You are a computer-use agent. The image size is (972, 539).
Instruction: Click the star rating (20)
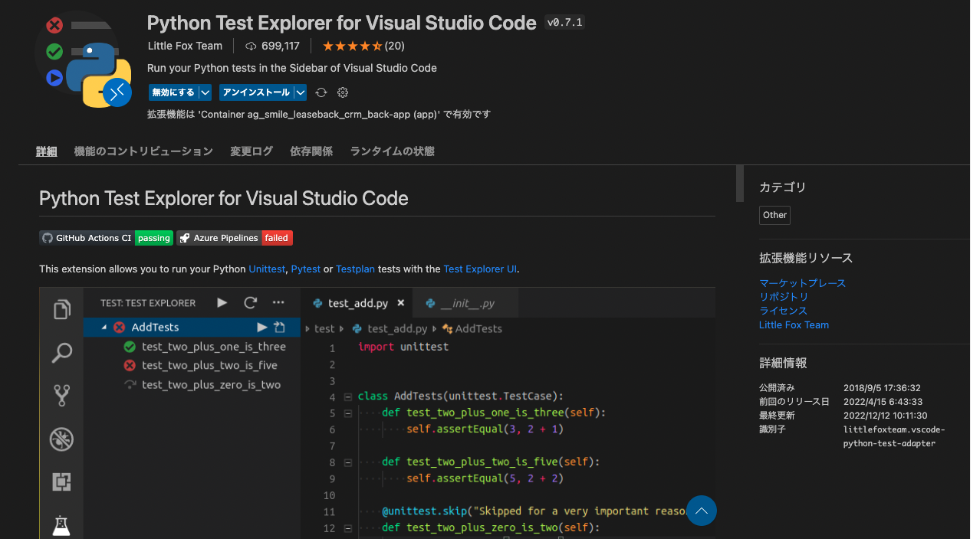point(363,46)
